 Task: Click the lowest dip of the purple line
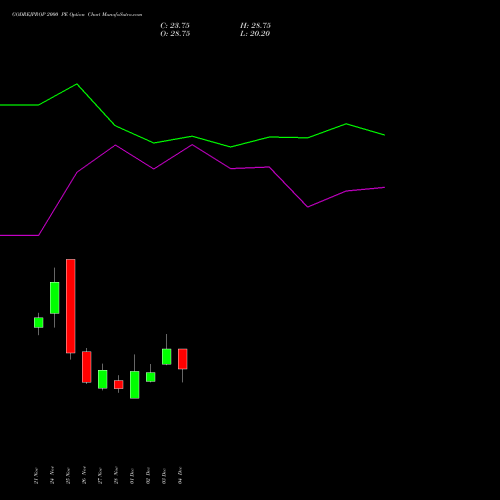pos(307,207)
